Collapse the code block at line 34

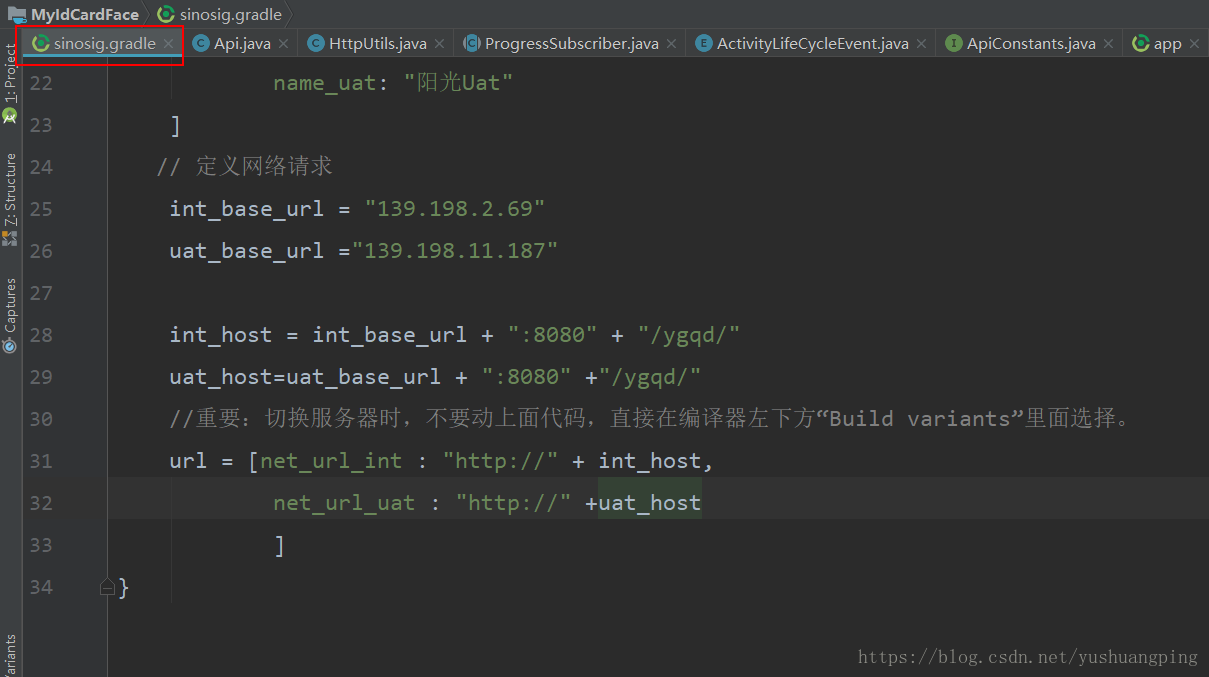[107, 587]
